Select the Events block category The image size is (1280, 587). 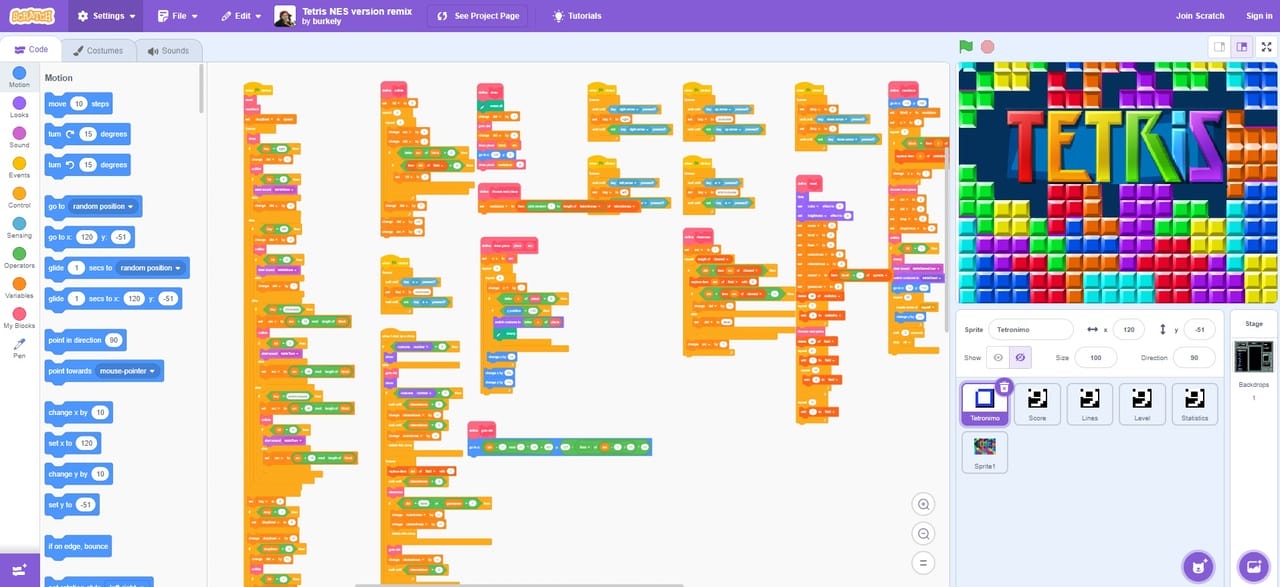click(x=19, y=167)
